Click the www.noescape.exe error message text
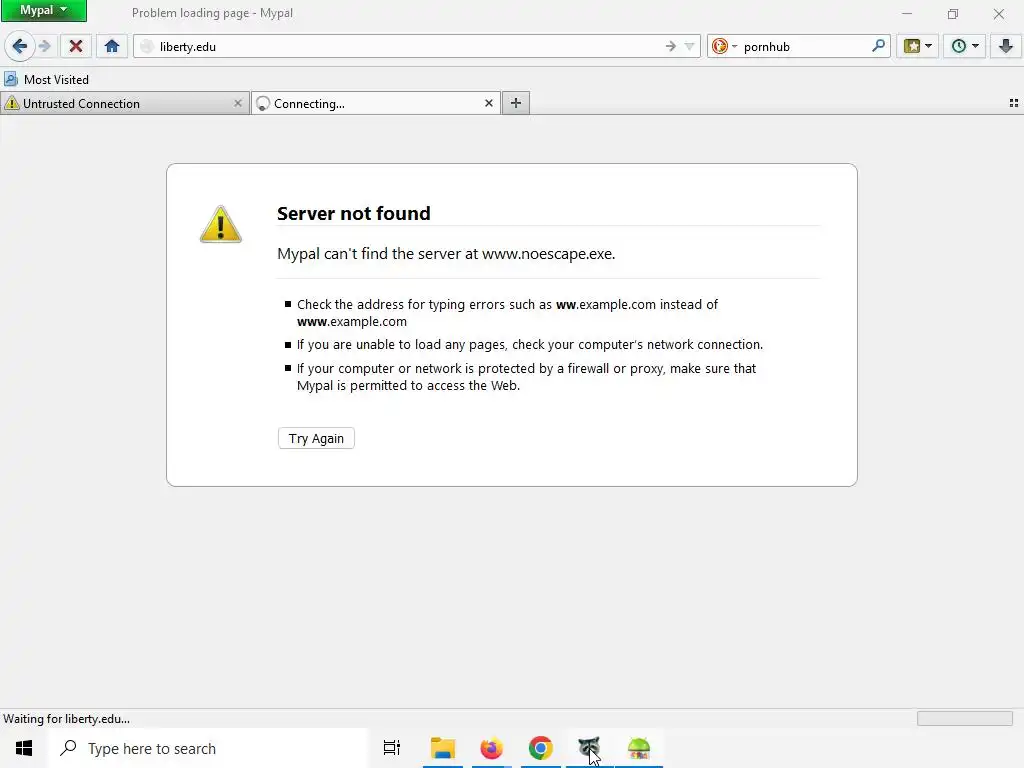 446,253
